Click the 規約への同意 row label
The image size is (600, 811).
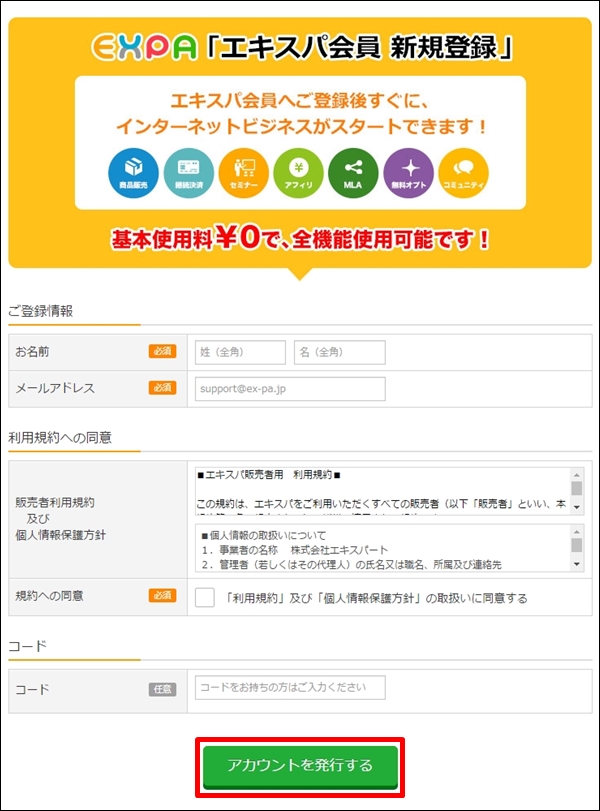point(49,596)
